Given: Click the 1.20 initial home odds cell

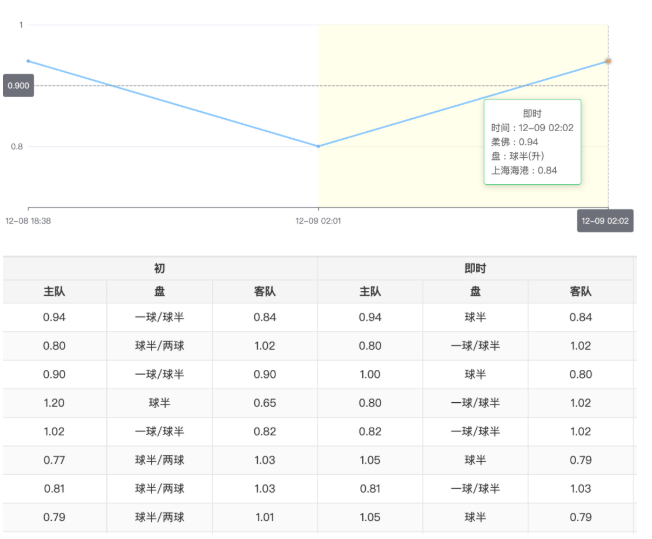Looking at the screenshot, I should pos(55,403).
